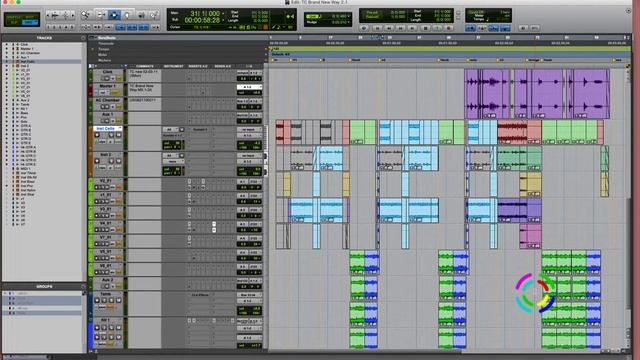This screenshot has width=640, height=360.
Task: Select the Pencil tool
Action: coord(154,15)
